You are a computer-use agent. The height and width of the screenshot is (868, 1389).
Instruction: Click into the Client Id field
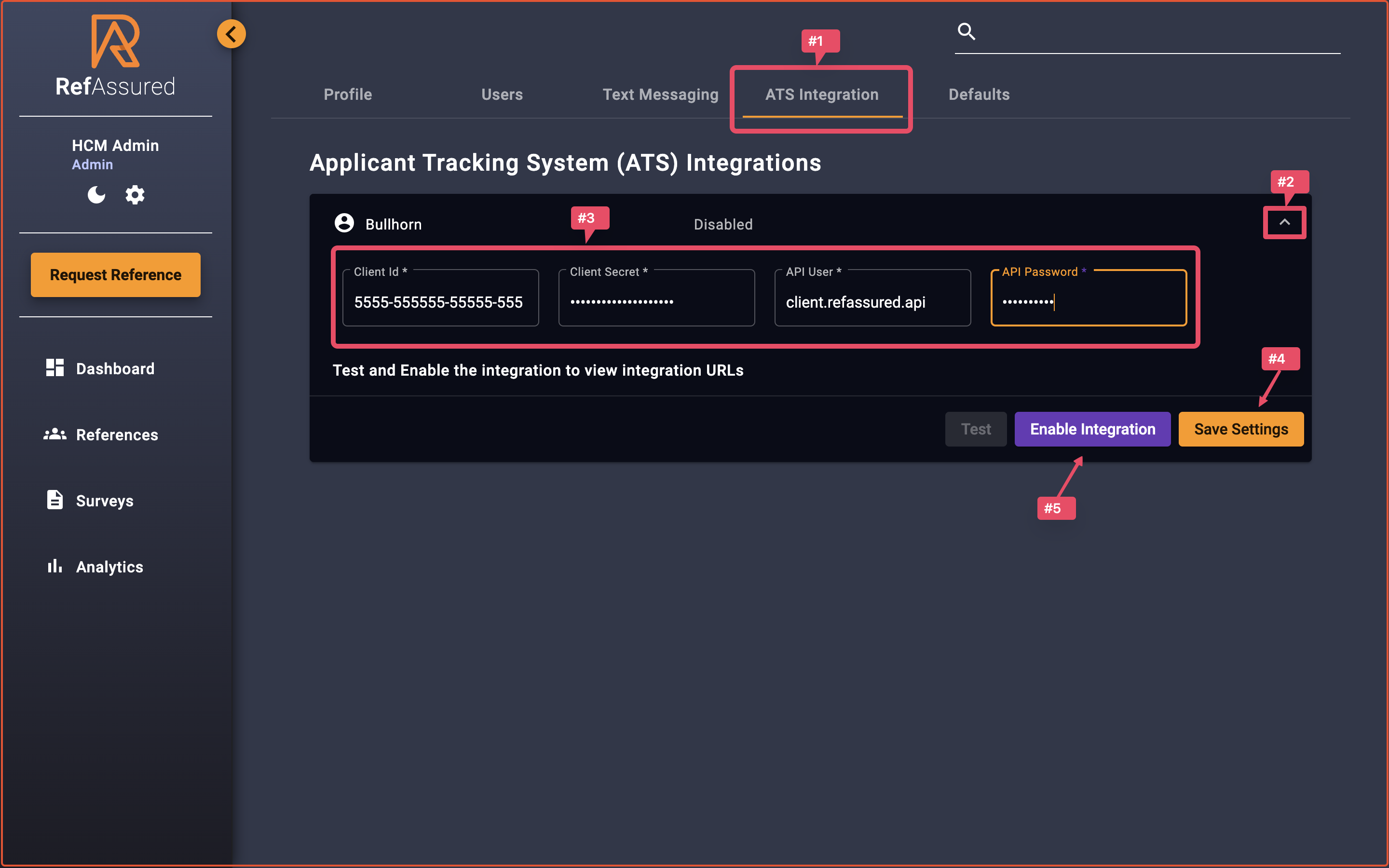pos(440,301)
